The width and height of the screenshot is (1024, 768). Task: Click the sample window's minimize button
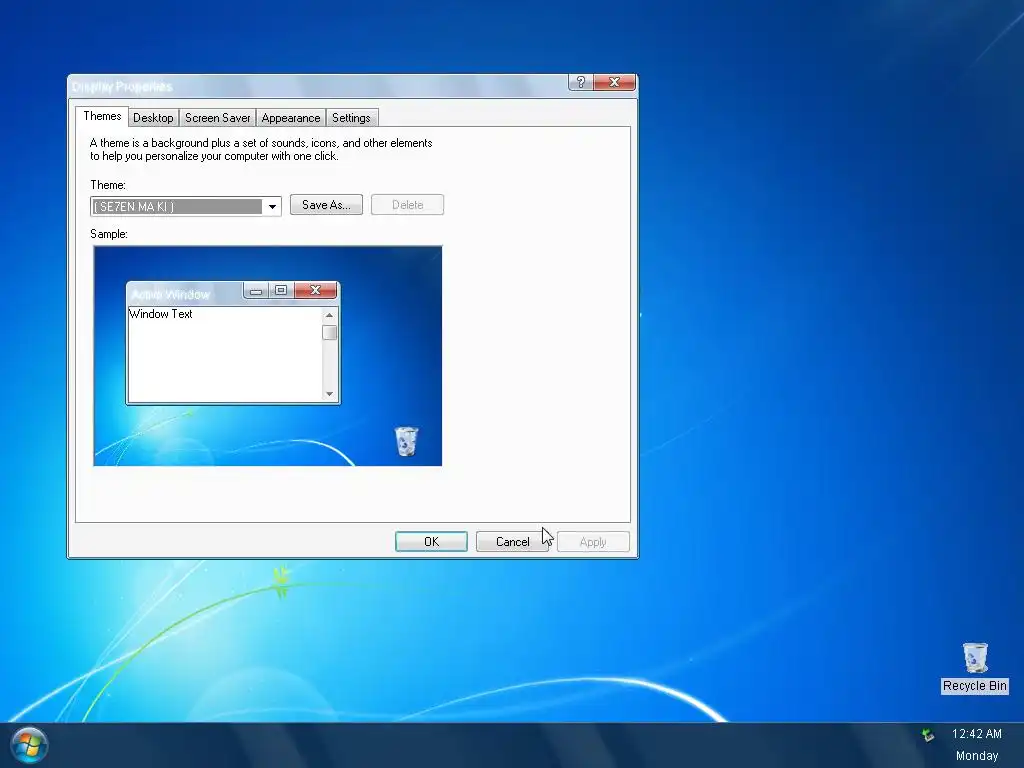pos(256,290)
